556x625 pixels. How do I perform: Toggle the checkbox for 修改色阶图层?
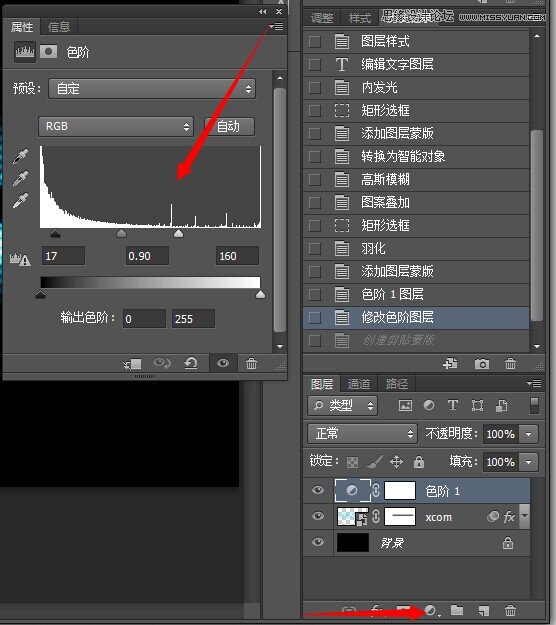tap(315, 318)
